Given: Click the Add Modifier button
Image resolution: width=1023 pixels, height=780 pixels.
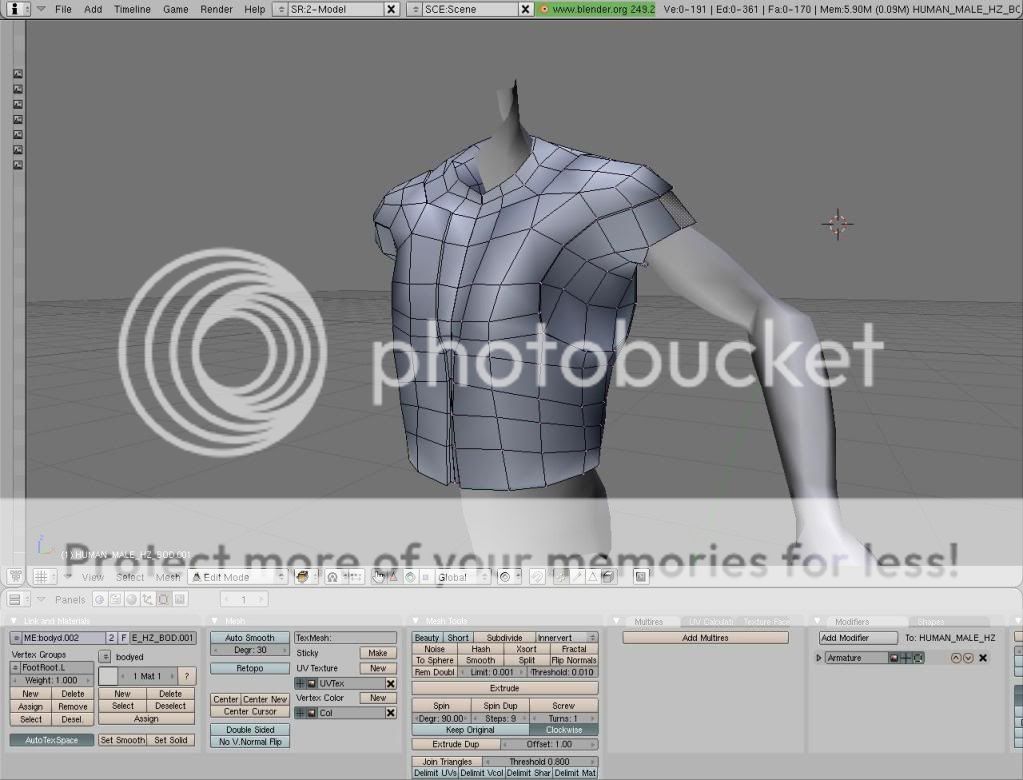Looking at the screenshot, I should (x=858, y=638).
